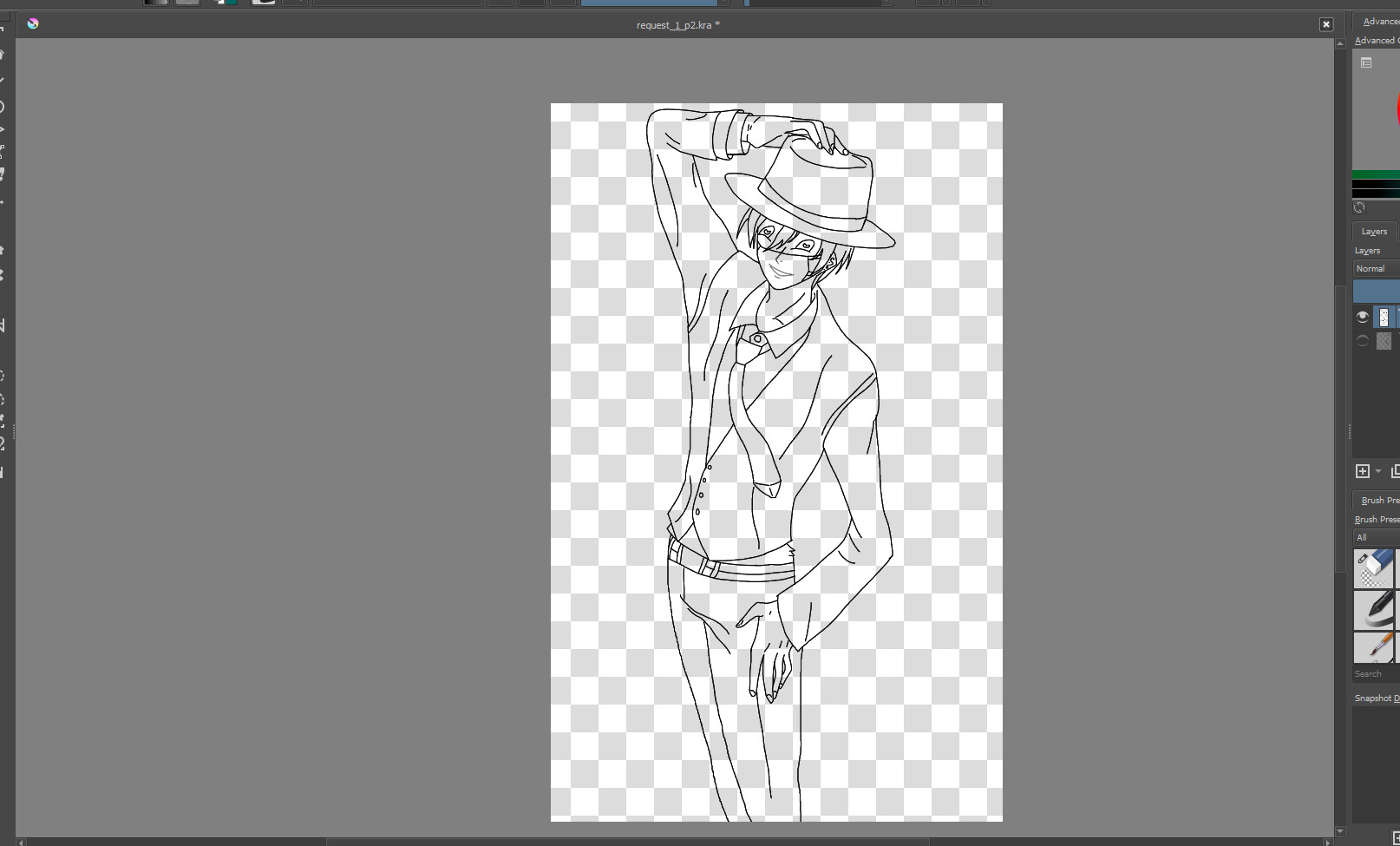Click the rotation reset icon below color selector
Viewport: 1400px width, 846px height.
[1359, 208]
